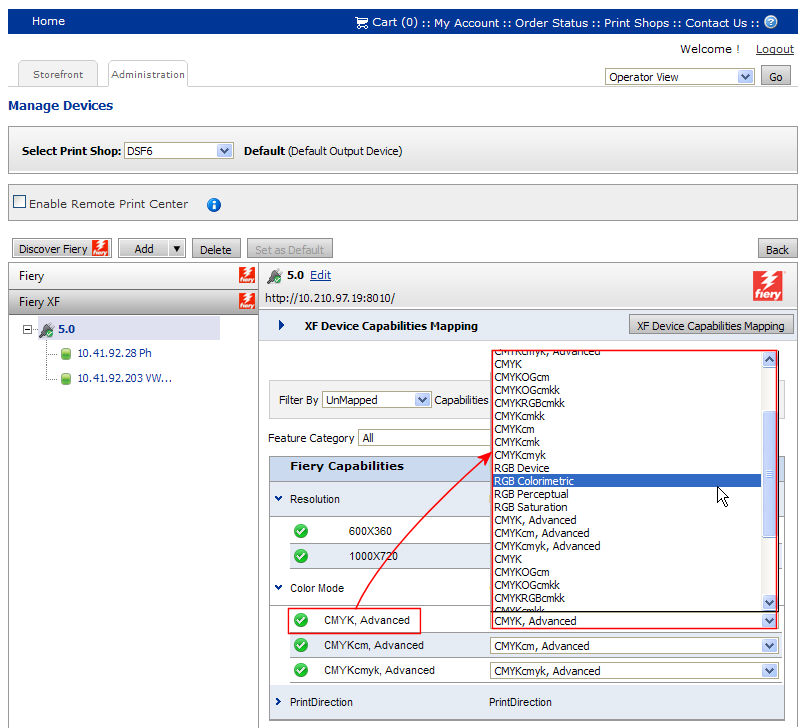Open the Add button dropdown arrow
The width and height of the screenshot is (805, 728).
click(x=177, y=249)
